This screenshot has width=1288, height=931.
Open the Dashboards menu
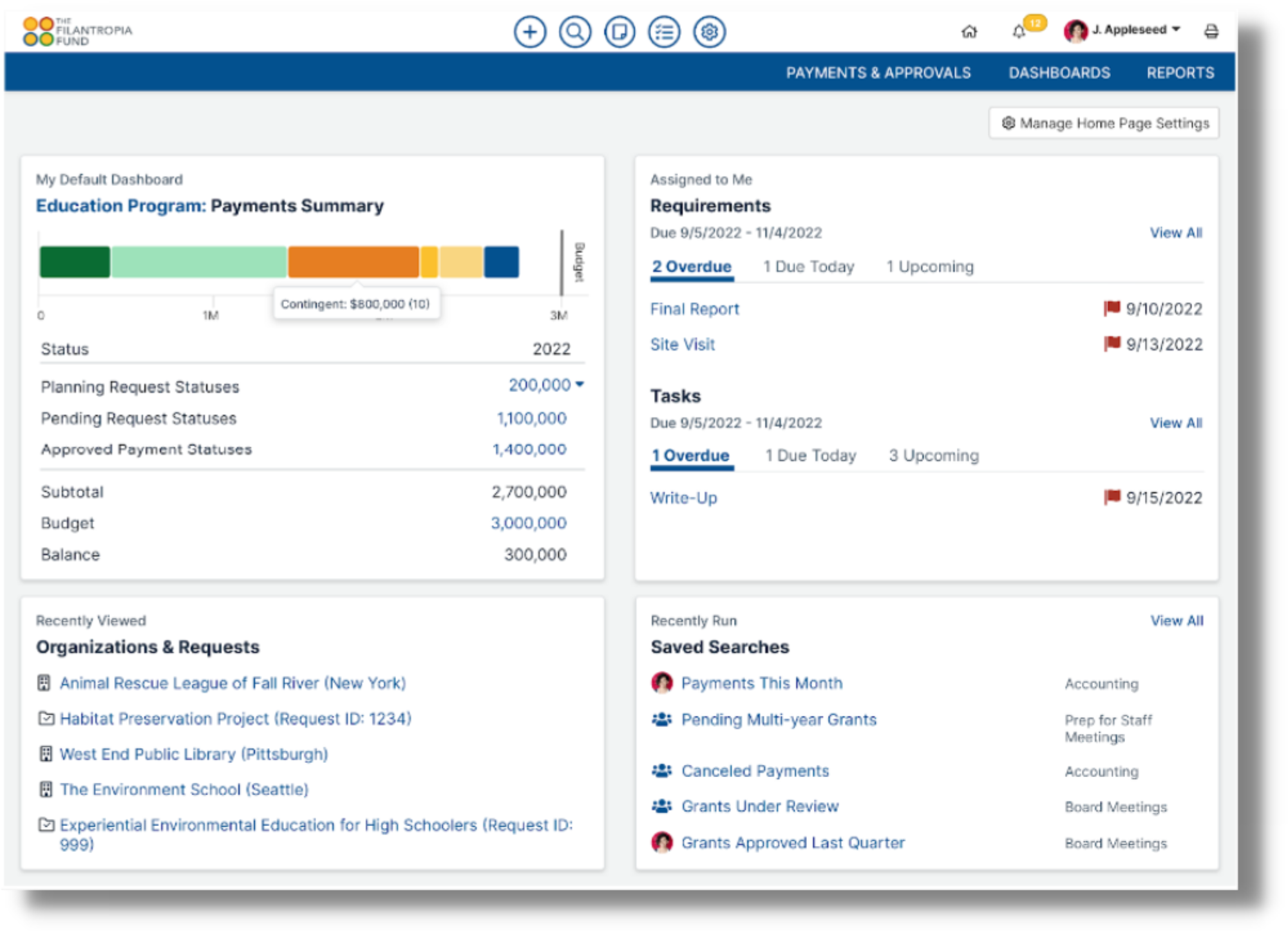point(1059,73)
